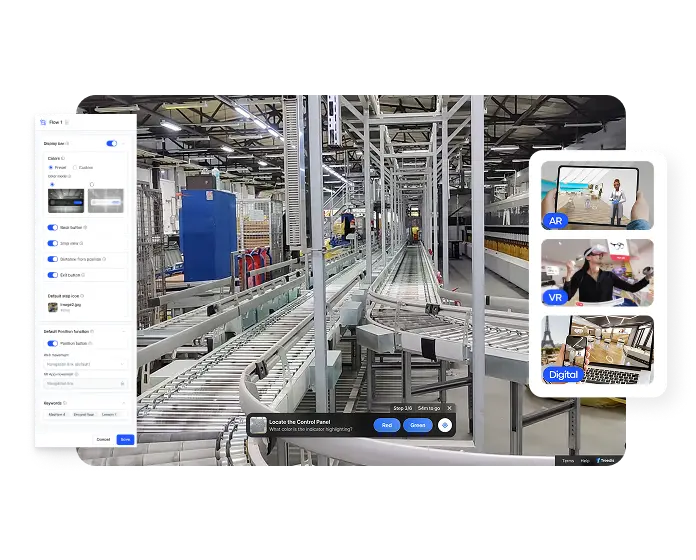The height and width of the screenshot is (560, 696).
Task: Collapse the Display bar section chevron
Action: pyautogui.click(x=124, y=144)
